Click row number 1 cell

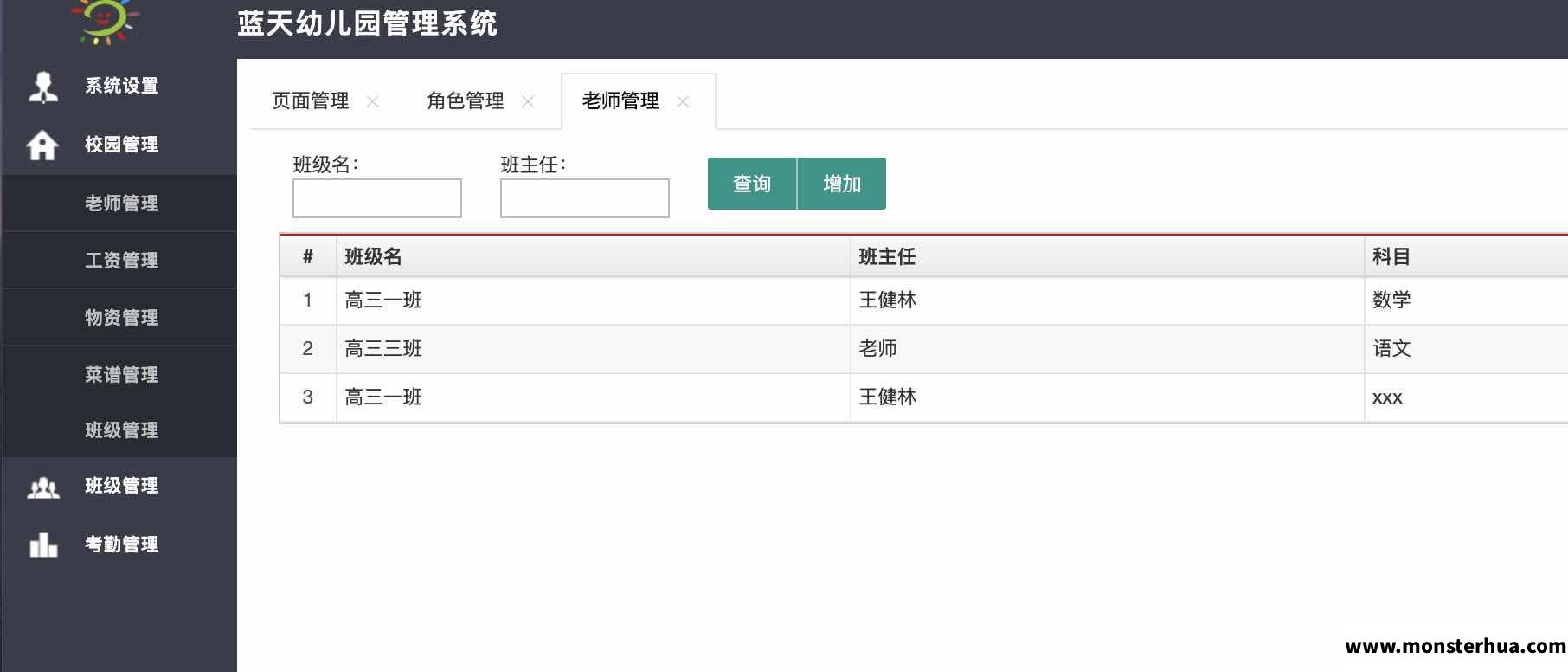click(x=307, y=300)
